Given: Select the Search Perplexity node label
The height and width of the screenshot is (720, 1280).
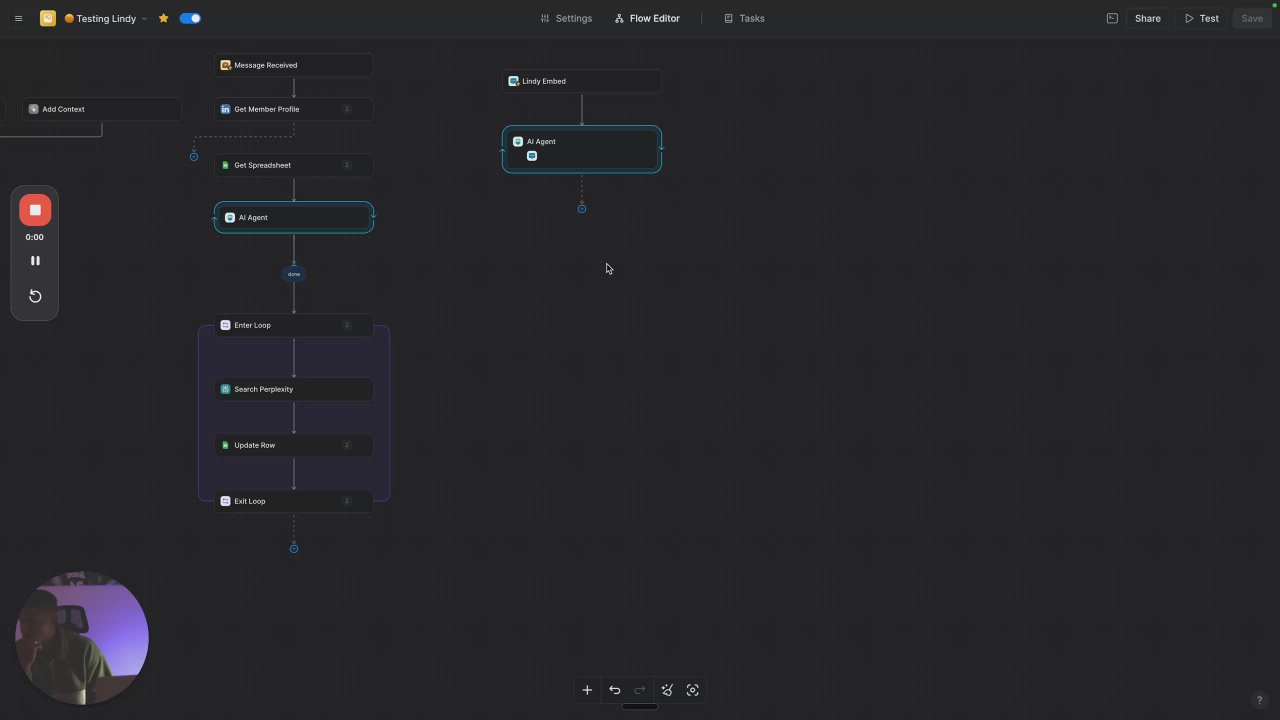Looking at the screenshot, I should pyautogui.click(x=263, y=389).
